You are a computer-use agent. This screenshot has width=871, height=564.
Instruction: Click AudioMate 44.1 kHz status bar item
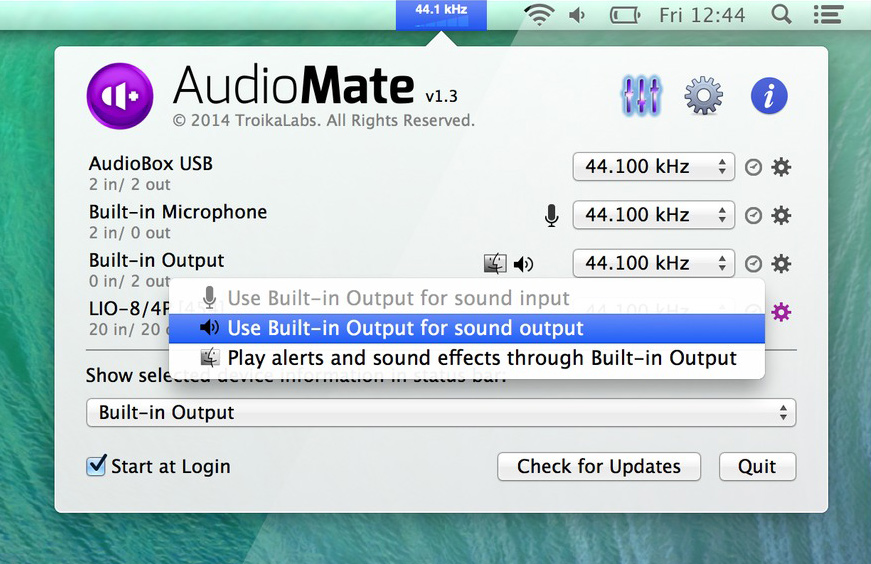point(441,15)
